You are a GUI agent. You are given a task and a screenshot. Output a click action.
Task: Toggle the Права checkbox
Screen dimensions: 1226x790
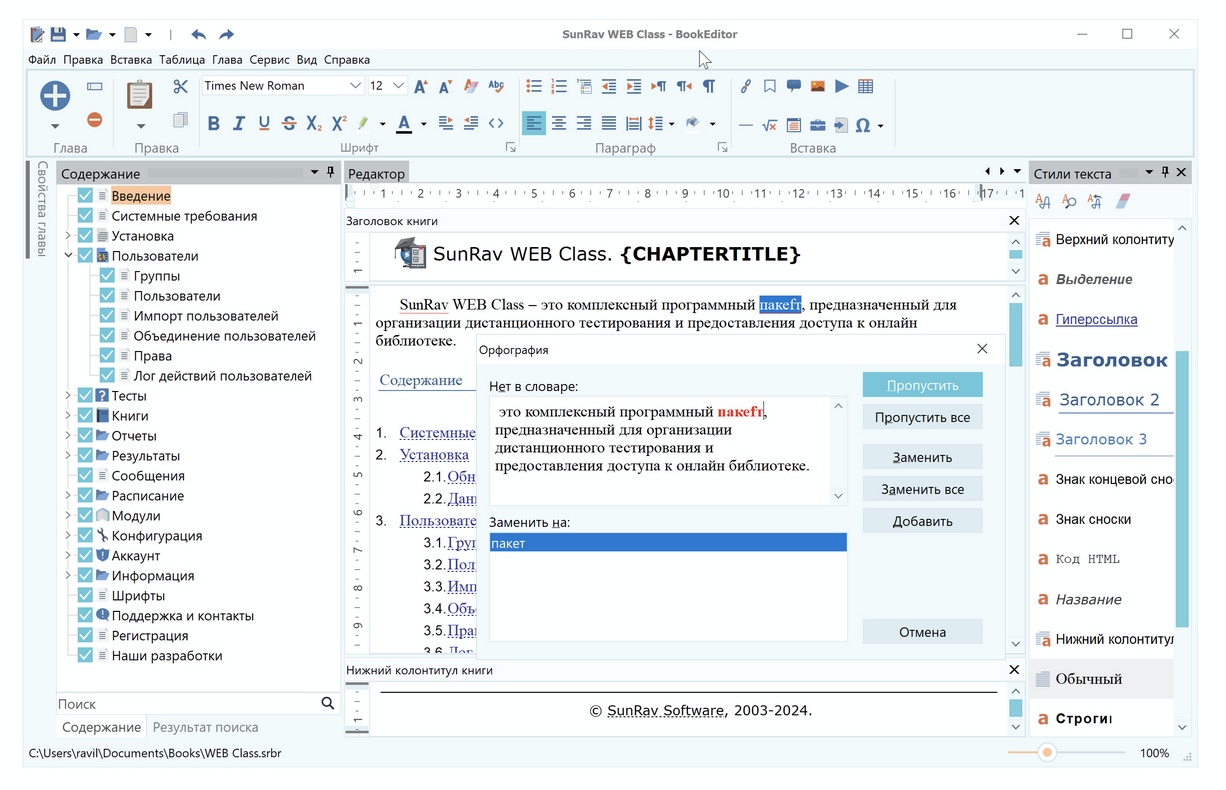(x=107, y=356)
